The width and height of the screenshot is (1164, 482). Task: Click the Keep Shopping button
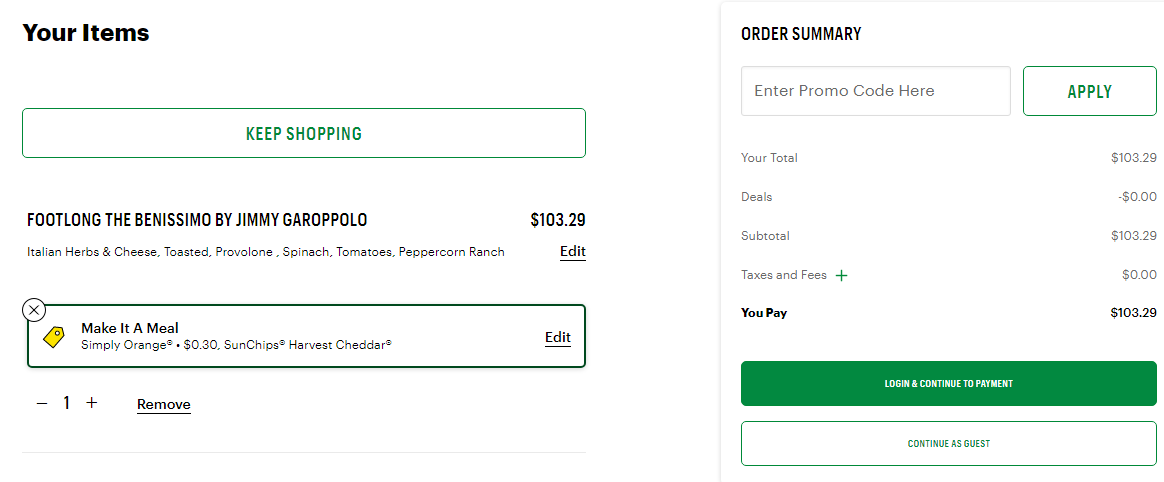[x=304, y=133]
